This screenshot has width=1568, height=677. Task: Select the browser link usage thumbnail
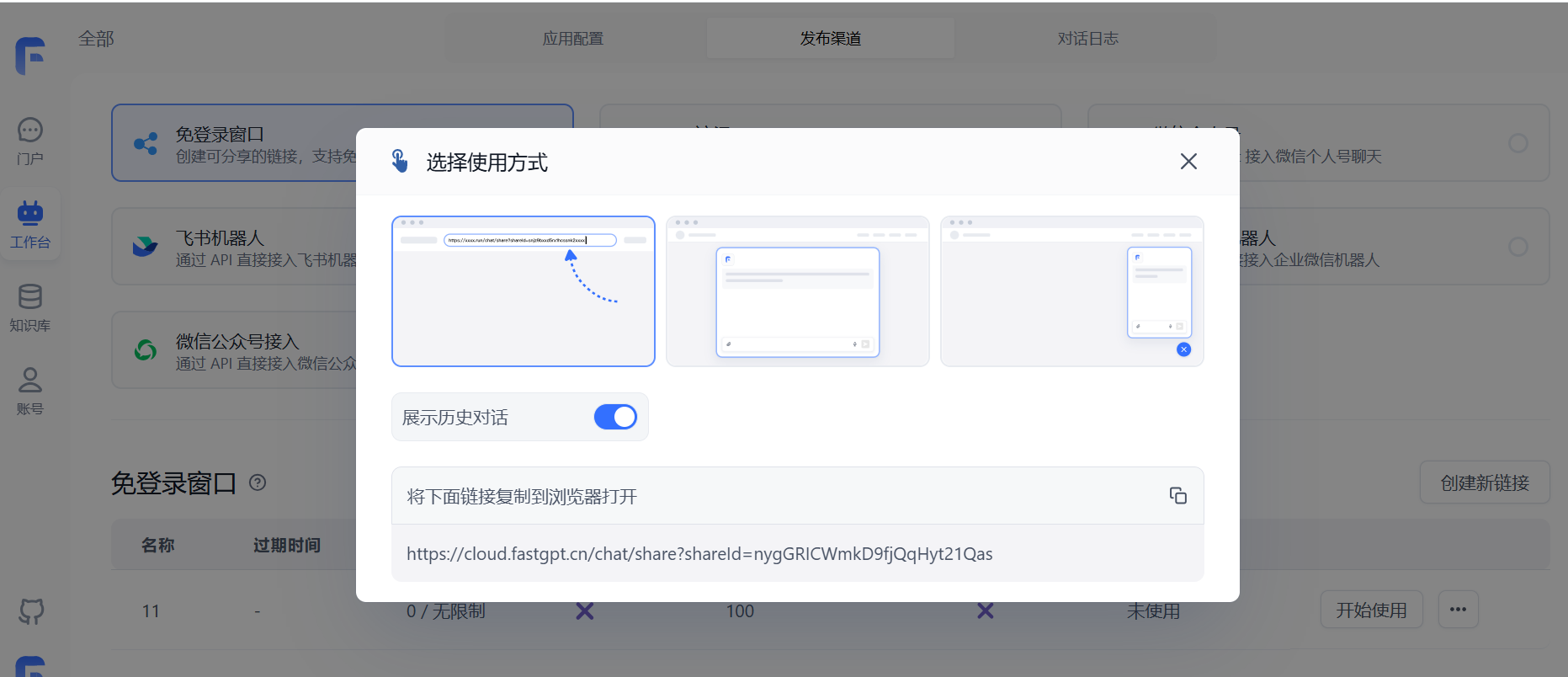point(524,291)
